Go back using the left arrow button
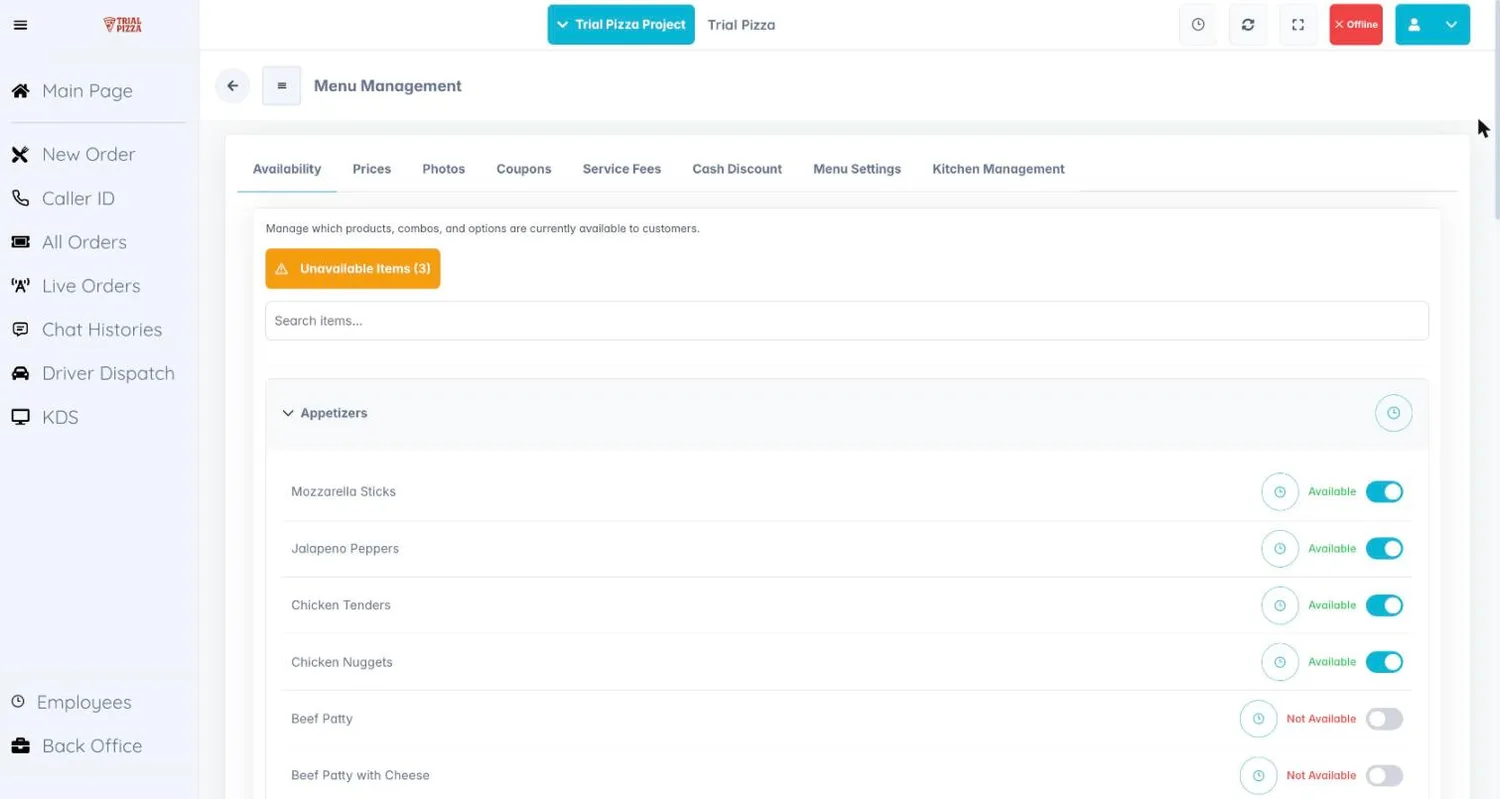This screenshot has width=1500, height=799. pyautogui.click(x=232, y=86)
